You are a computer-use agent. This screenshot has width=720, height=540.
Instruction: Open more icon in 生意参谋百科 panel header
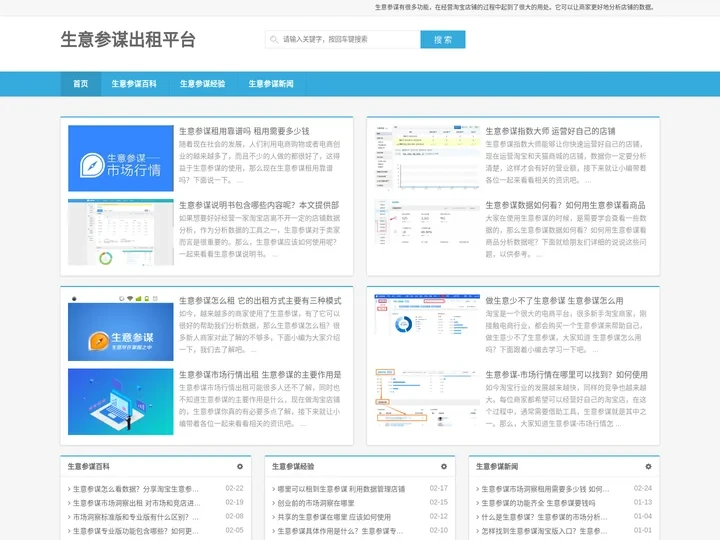tap(240, 467)
